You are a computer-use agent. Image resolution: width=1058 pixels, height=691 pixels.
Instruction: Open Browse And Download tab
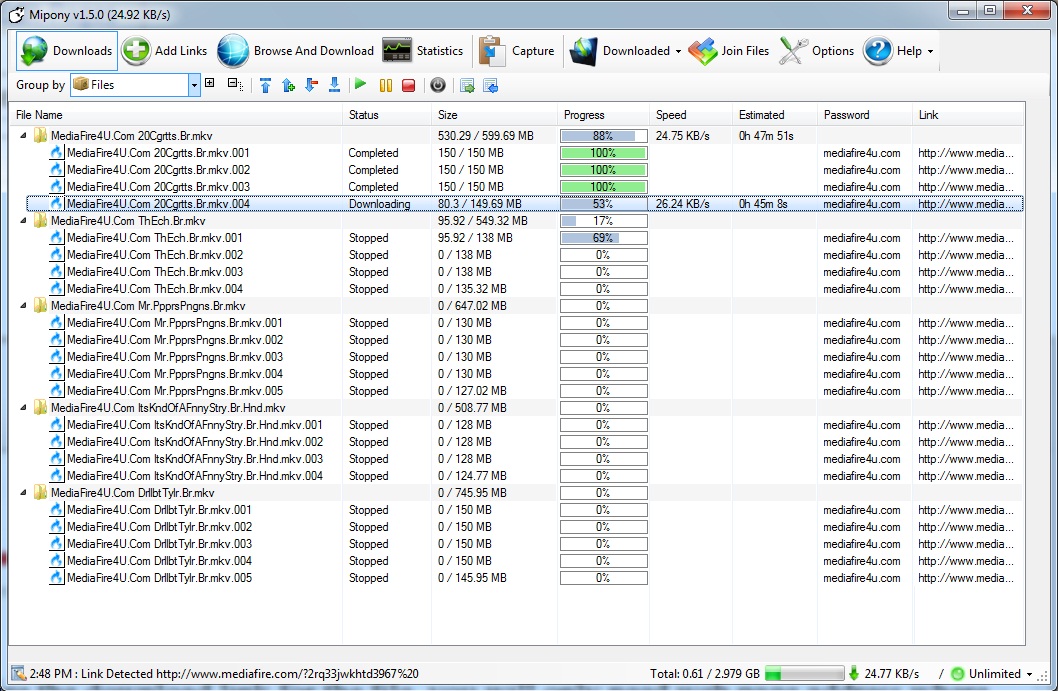coord(296,51)
